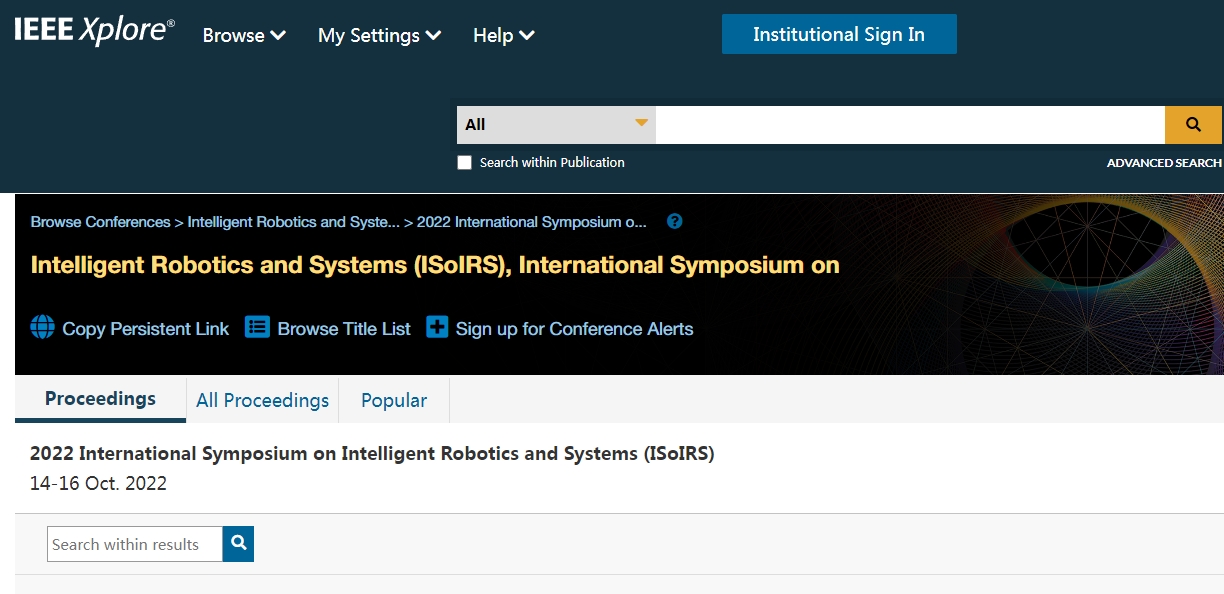Go to Browse Conferences breadcrumb link
Image resolution: width=1224 pixels, height=594 pixels.
coord(100,222)
